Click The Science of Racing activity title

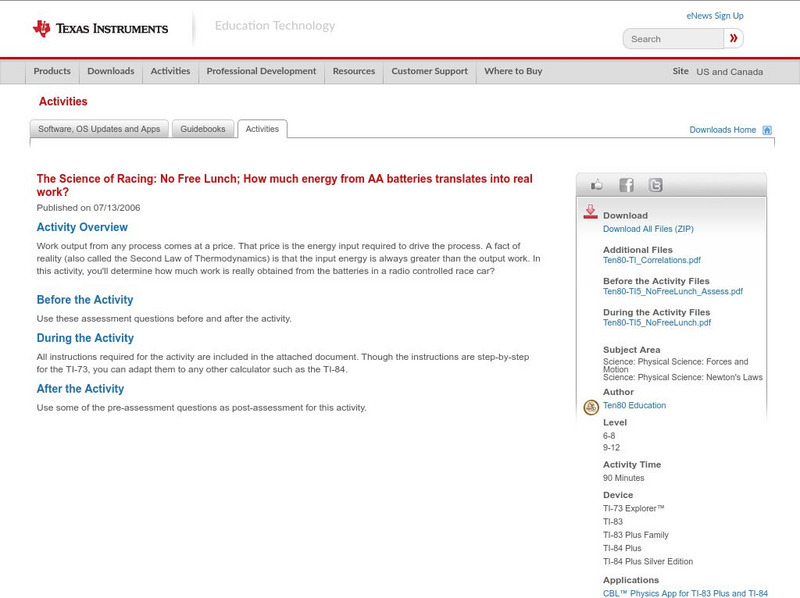(x=284, y=185)
